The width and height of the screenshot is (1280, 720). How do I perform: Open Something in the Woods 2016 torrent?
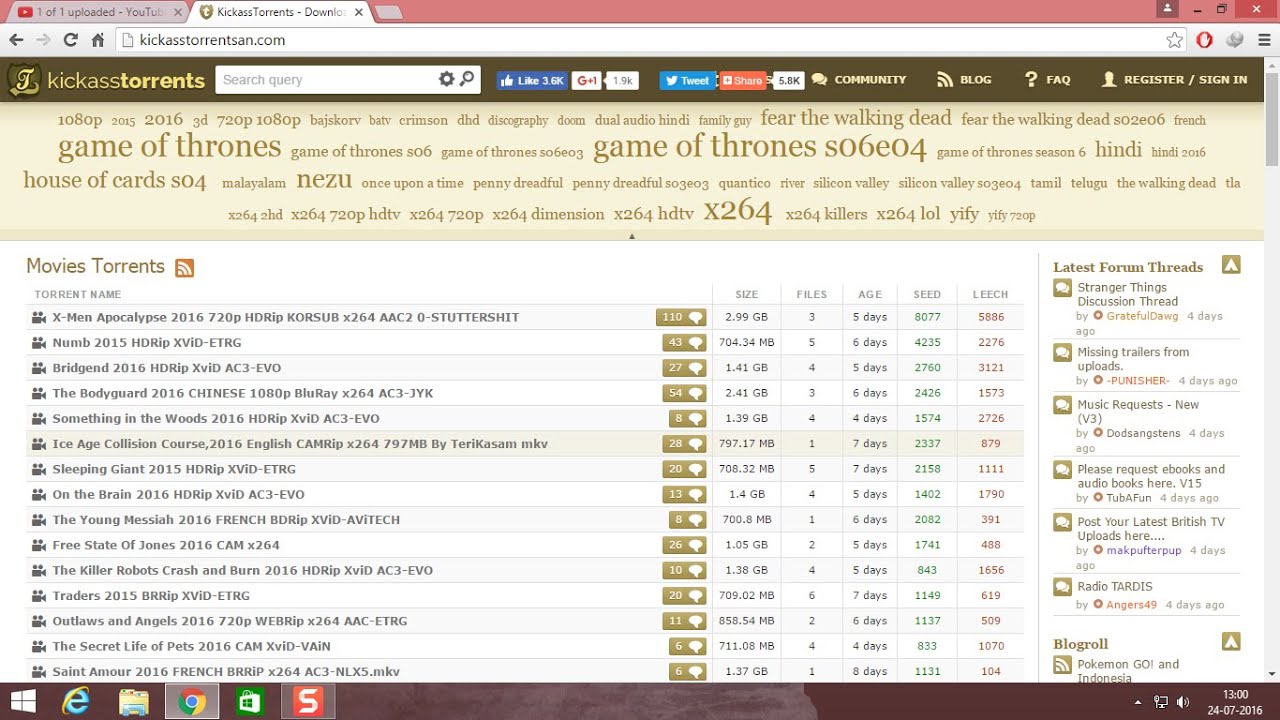[216, 418]
